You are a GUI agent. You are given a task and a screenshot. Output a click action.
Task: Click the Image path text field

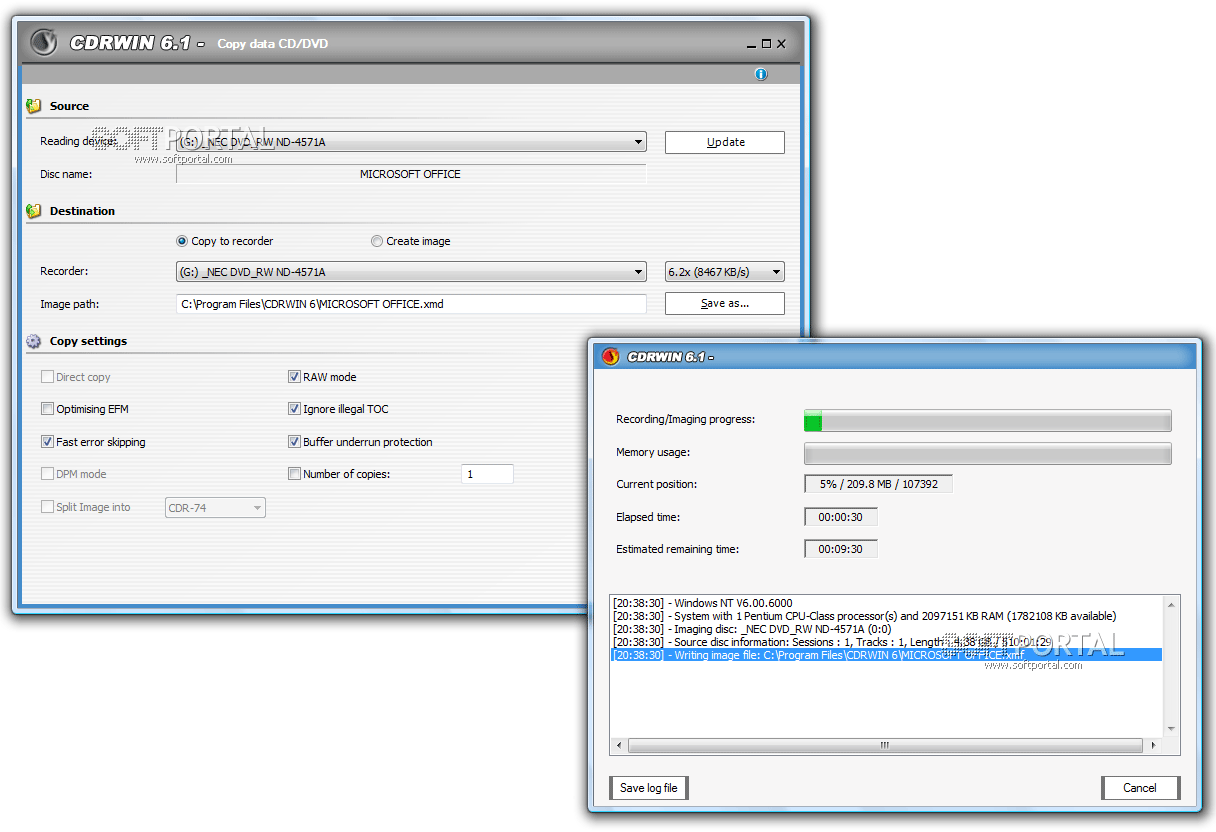coord(410,304)
